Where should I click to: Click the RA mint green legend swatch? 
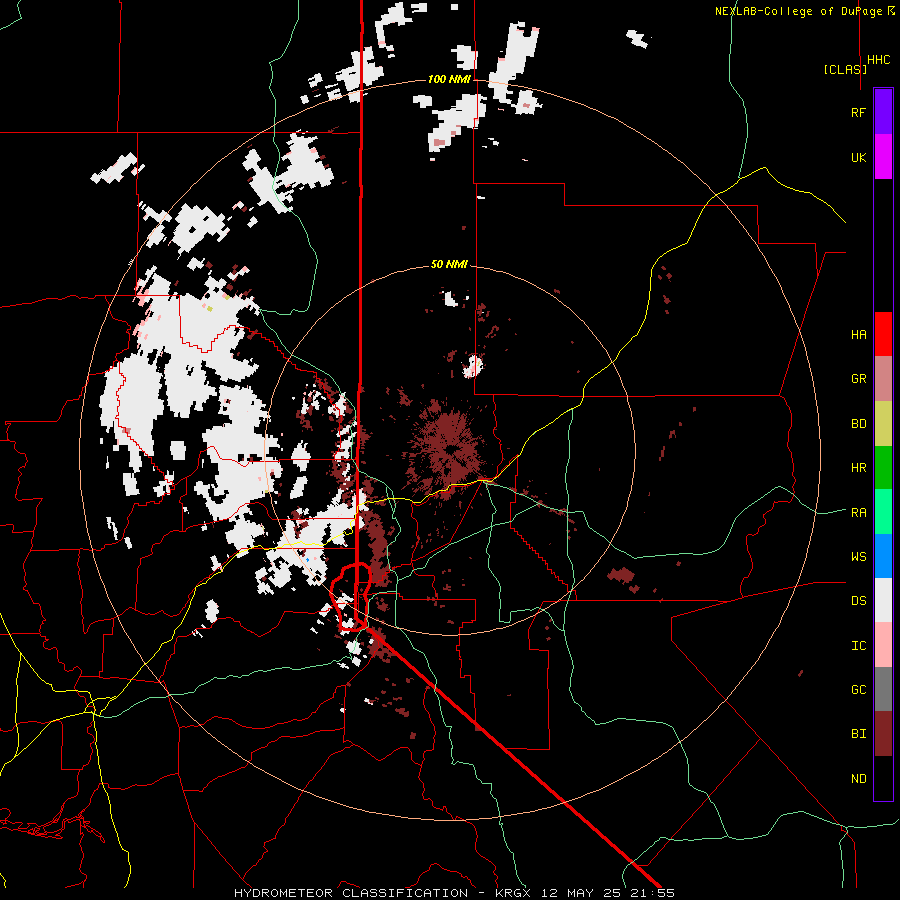(x=883, y=512)
